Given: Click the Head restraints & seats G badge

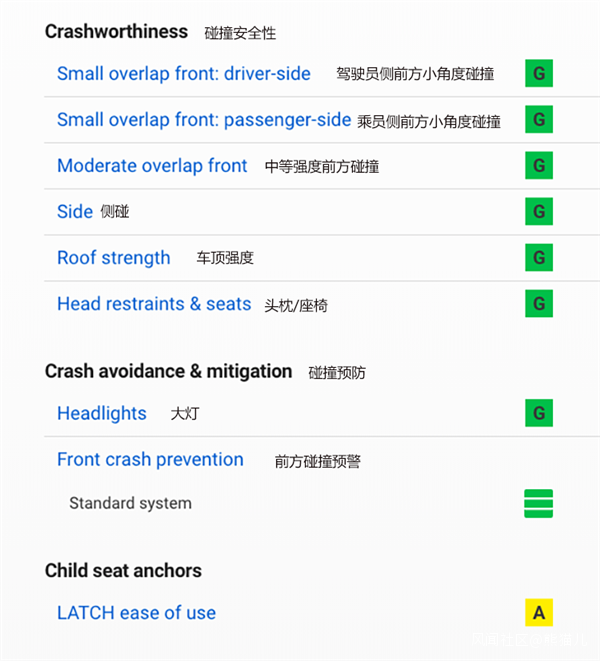Looking at the screenshot, I should click(x=539, y=303).
